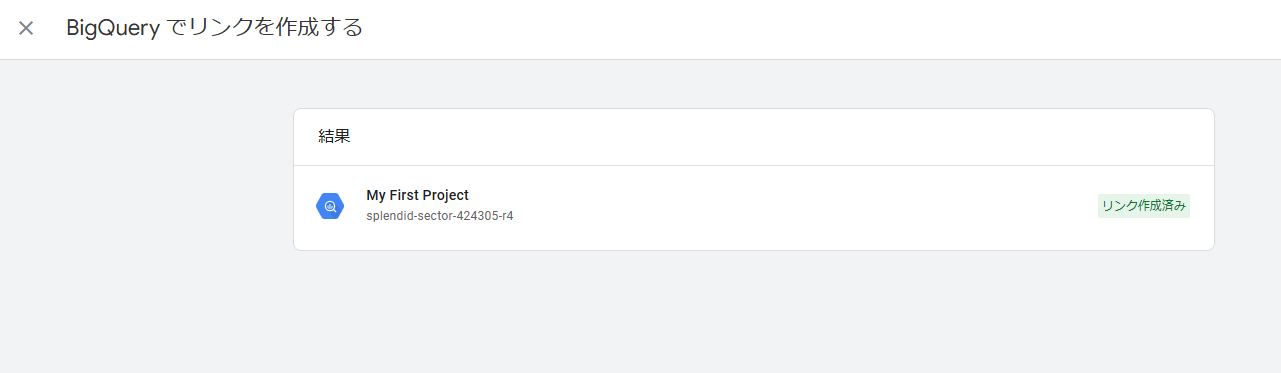Click blank header space right of the title
The width and height of the screenshot is (1281, 373).
point(820,29)
